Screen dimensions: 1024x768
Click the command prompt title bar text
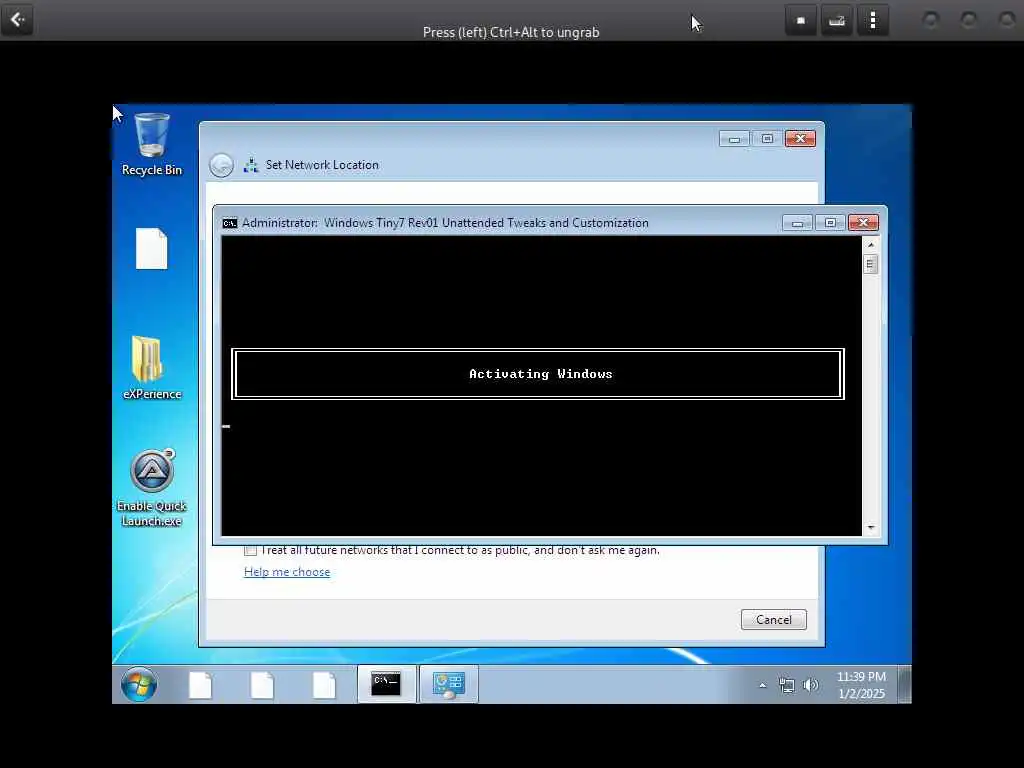pyautogui.click(x=445, y=223)
